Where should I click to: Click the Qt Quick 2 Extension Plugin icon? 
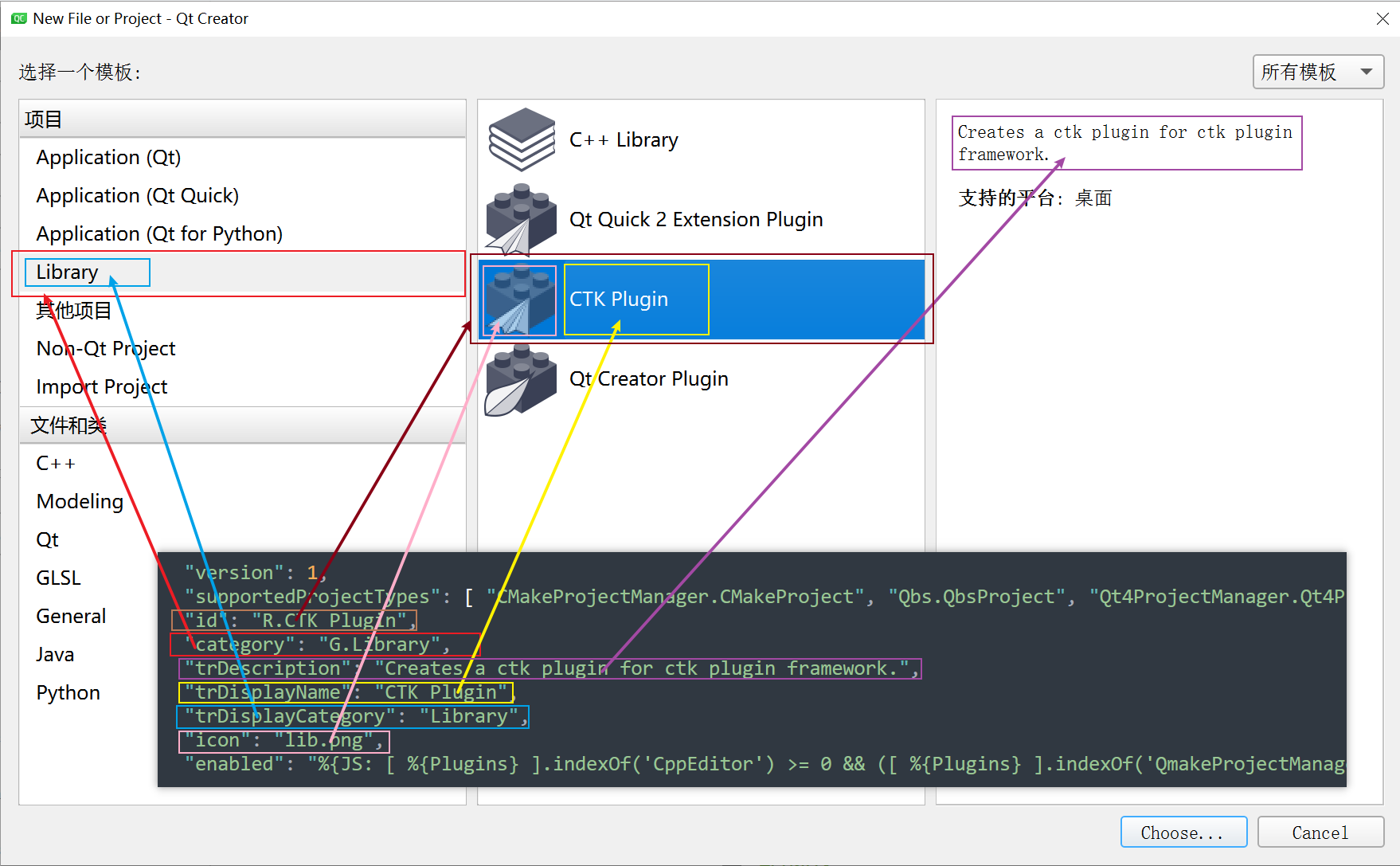tap(520, 219)
